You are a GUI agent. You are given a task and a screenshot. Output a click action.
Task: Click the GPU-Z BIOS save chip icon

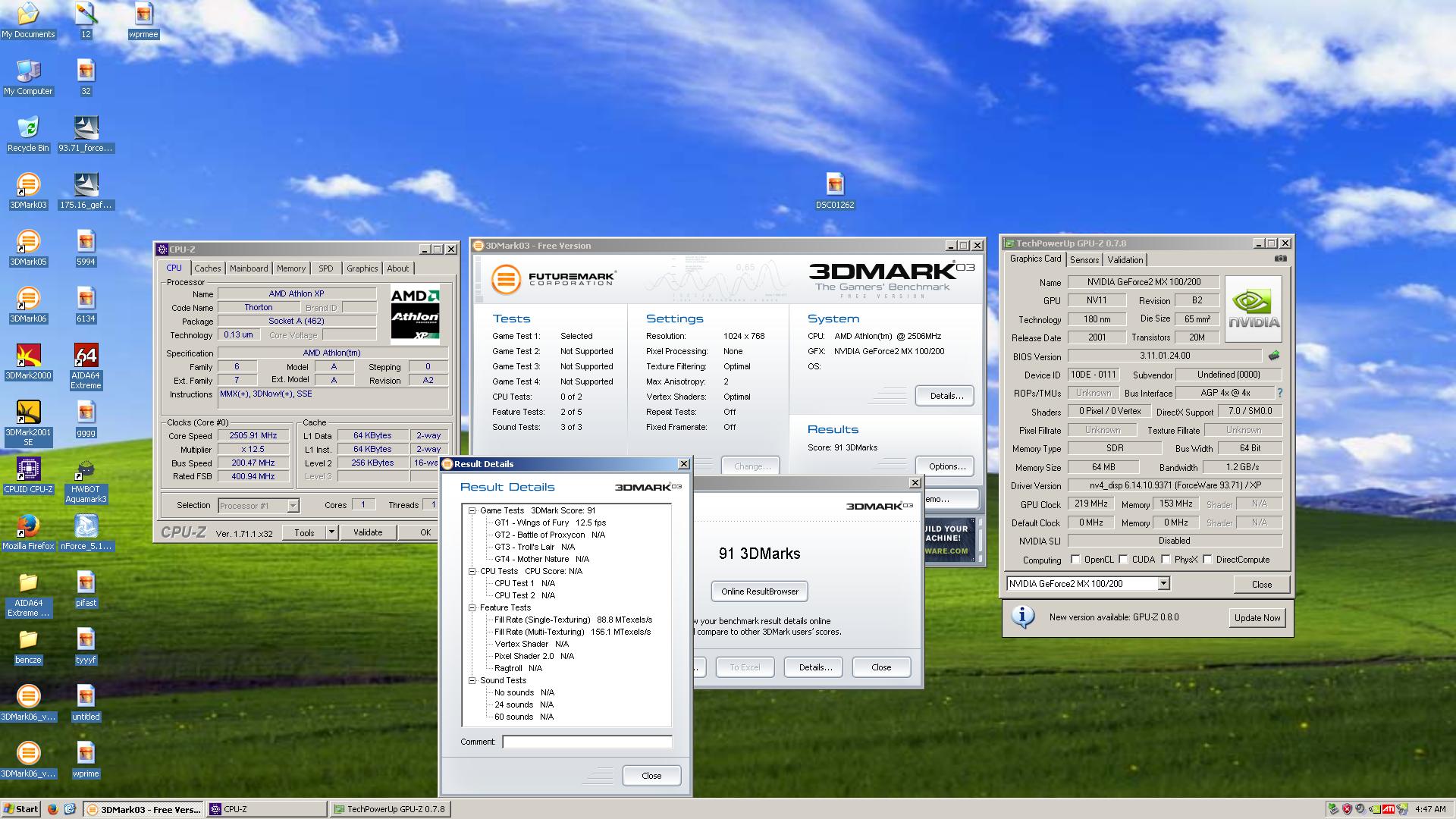[1274, 355]
